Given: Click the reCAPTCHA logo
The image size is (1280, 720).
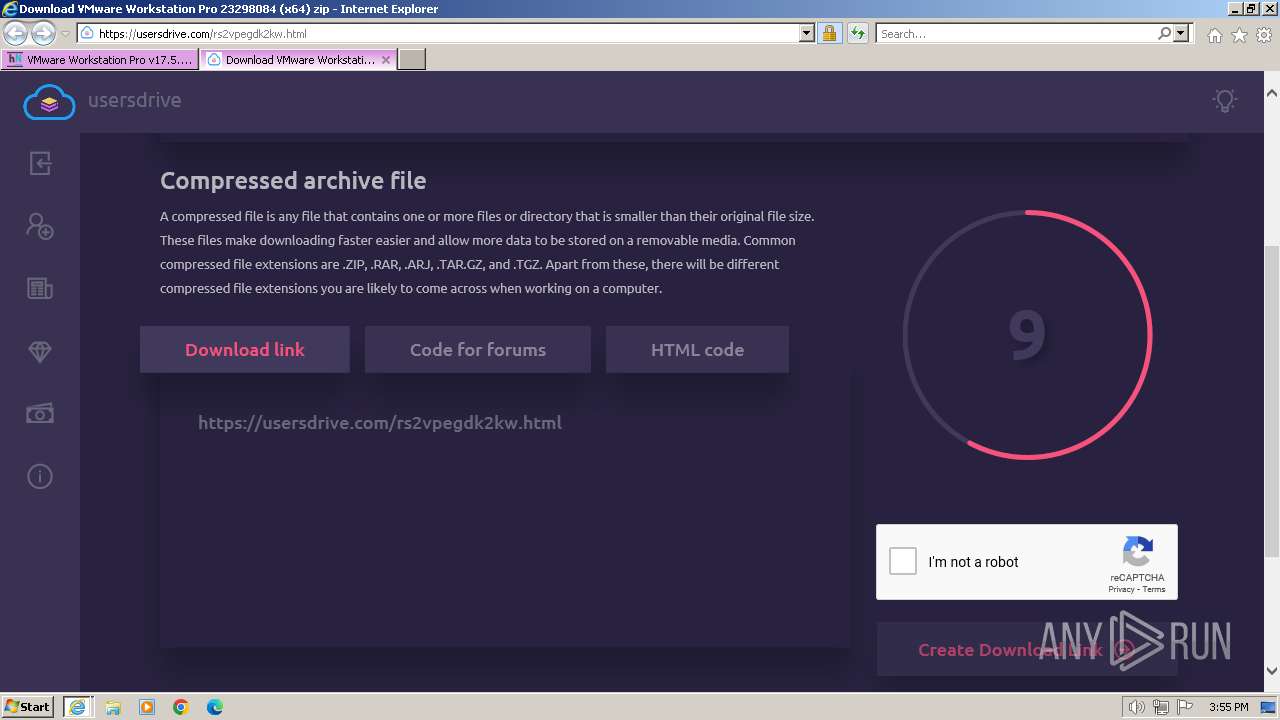Looking at the screenshot, I should 1138,553.
